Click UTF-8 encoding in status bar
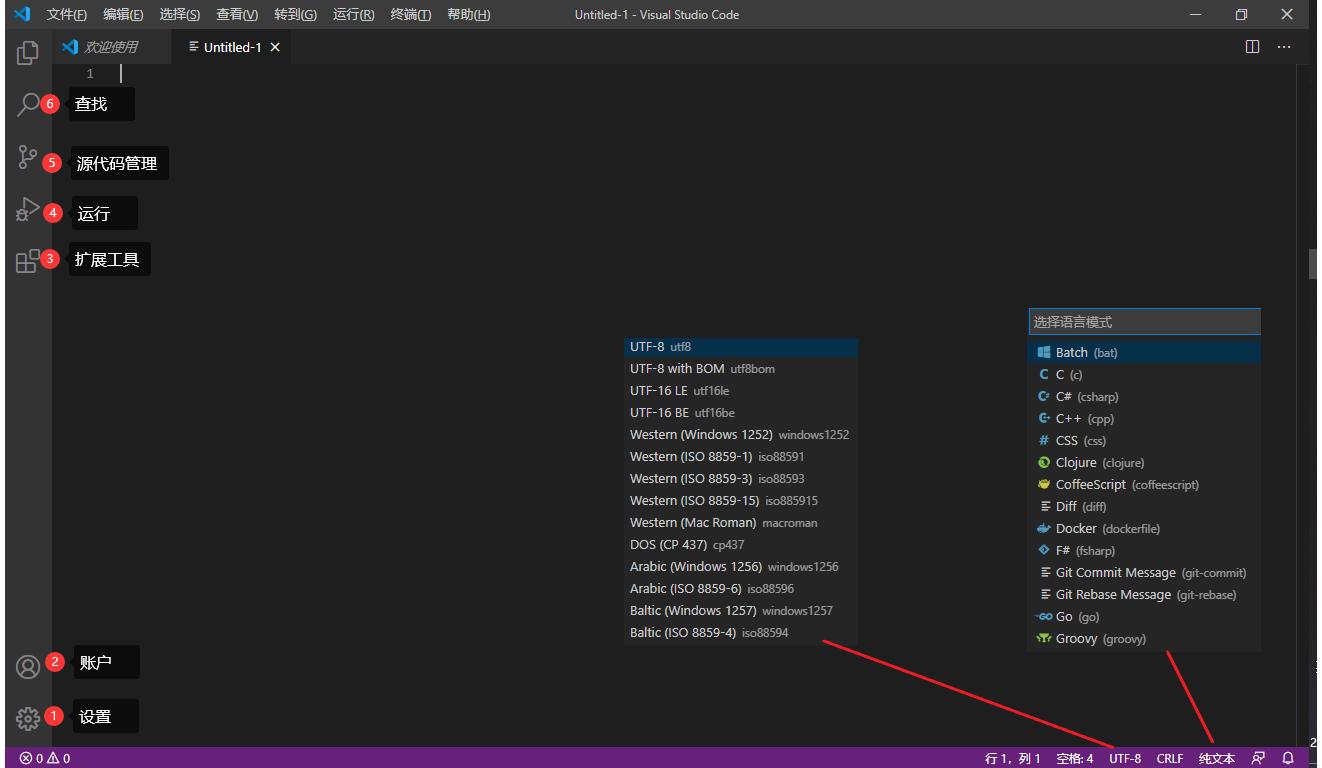The height and width of the screenshot is (768, 1322). point(1125,758)
